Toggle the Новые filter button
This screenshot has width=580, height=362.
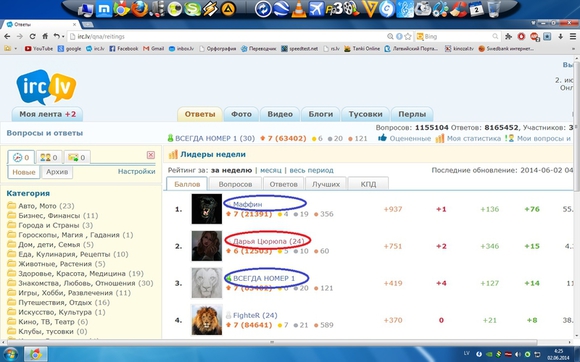point(24,172)
